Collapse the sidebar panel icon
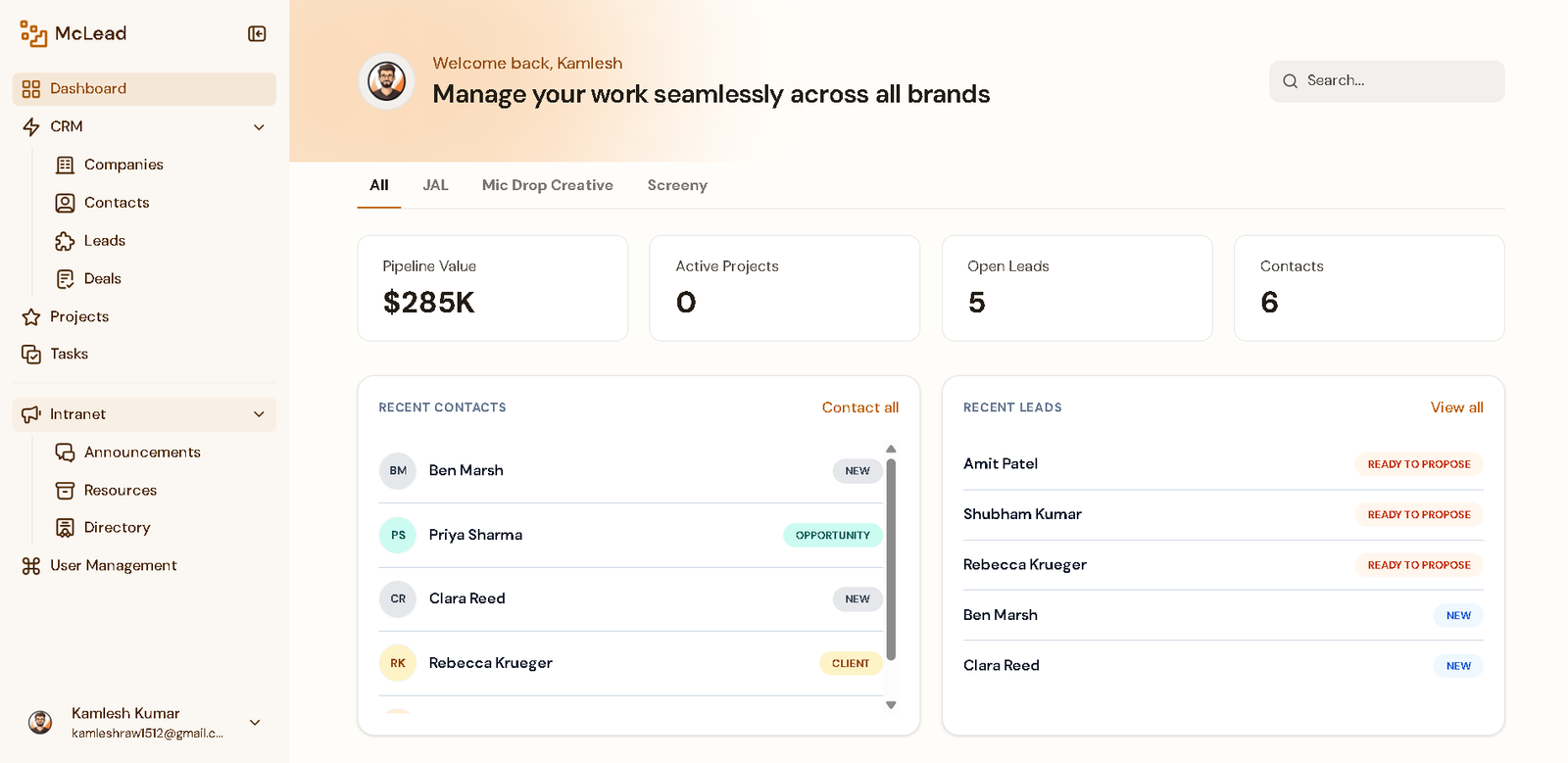The height and width of the screenshot is (763, 1568). 257,34
